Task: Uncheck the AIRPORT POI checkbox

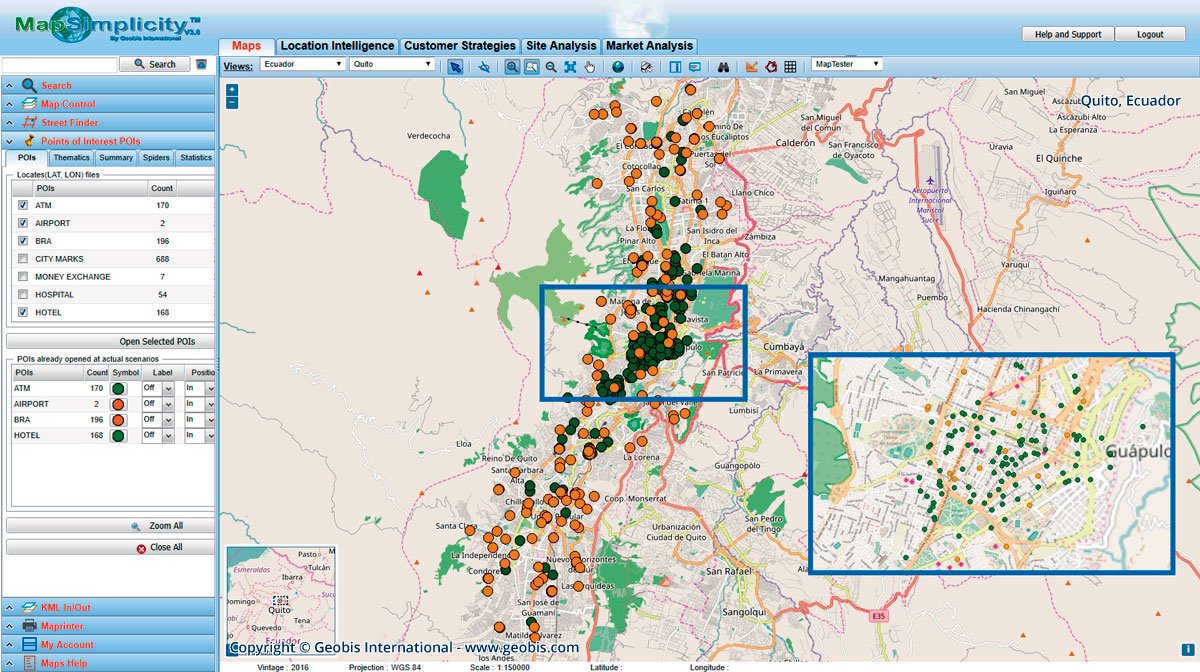Action: point(23,223)
